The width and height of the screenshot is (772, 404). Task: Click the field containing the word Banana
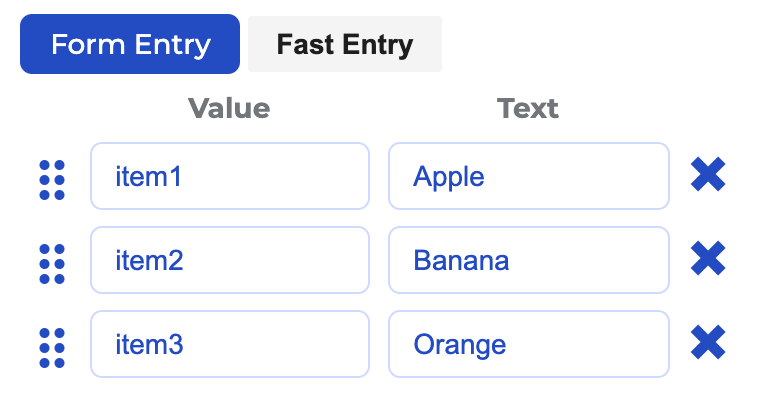pos(528,261)
